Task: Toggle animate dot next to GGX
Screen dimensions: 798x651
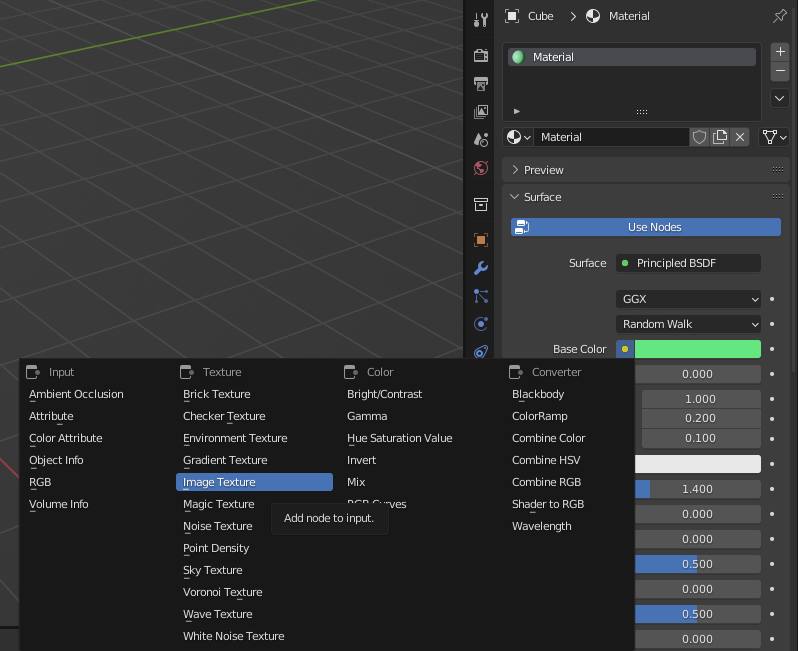Action: coord(772,299)
